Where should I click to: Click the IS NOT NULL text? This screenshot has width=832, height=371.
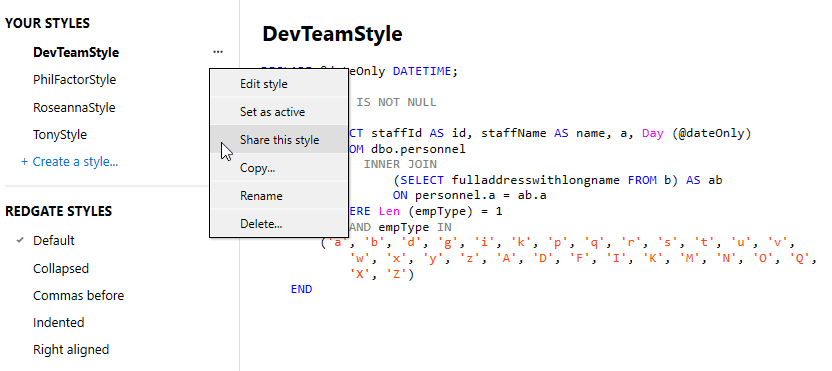click(x=396, y=102)
